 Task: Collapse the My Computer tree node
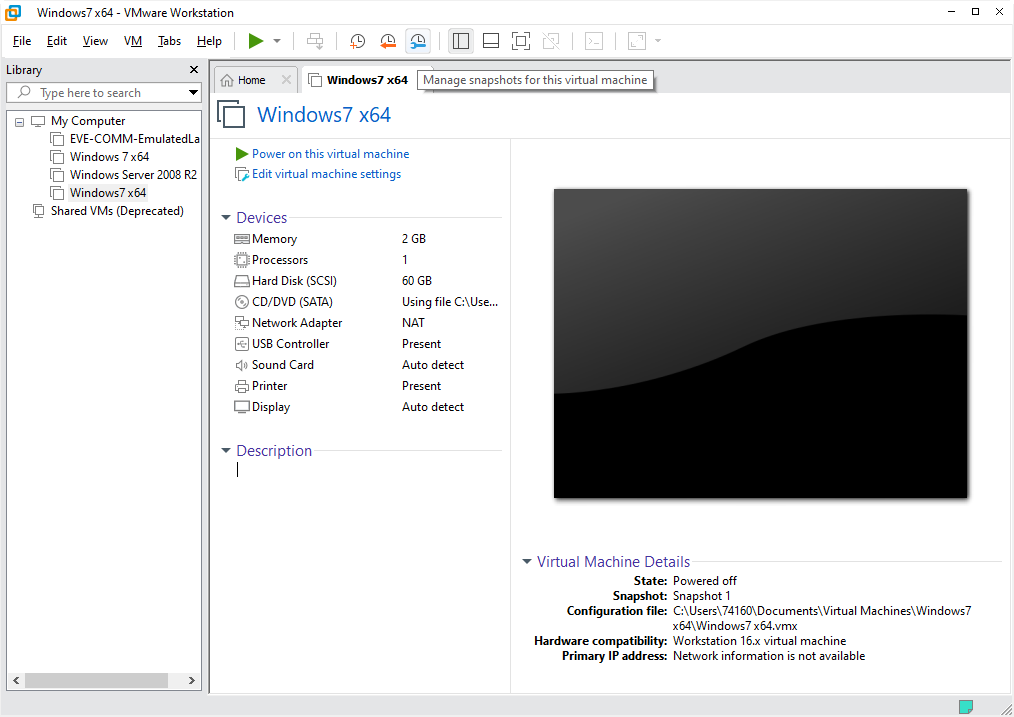pos(19,122)
